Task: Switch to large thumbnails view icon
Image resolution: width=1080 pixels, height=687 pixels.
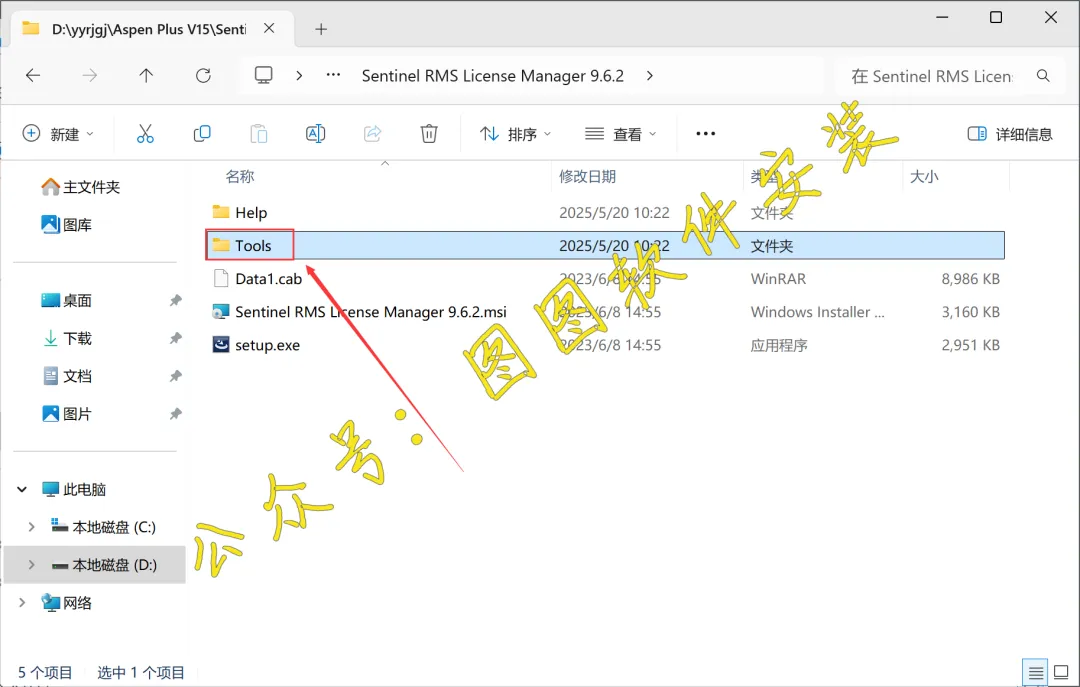Action: 1061,673
